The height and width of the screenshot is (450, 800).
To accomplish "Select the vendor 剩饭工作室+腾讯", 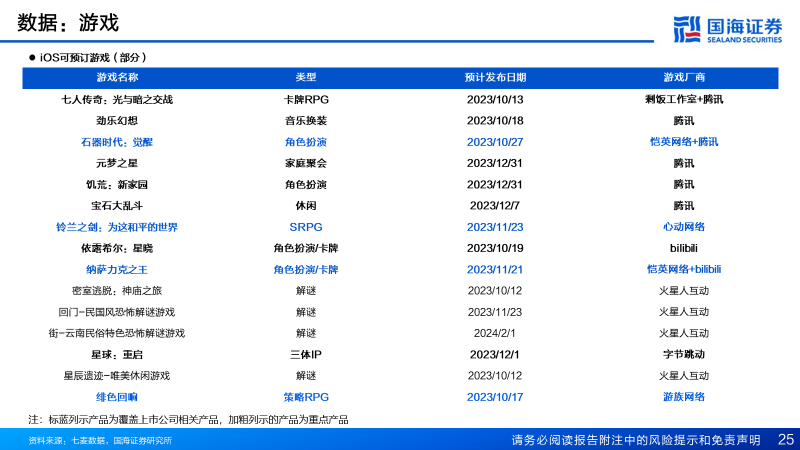I will [x=684, y=99].
